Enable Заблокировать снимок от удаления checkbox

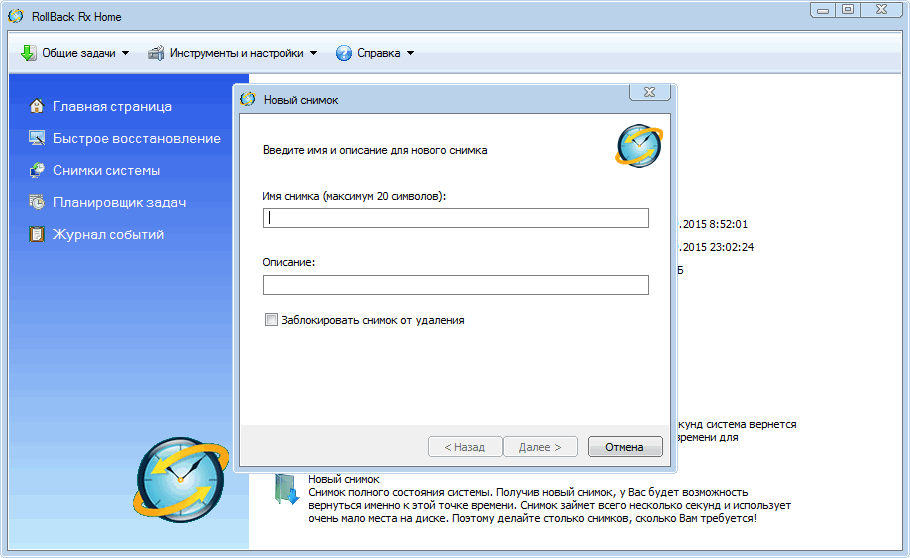tap(271, 320)
